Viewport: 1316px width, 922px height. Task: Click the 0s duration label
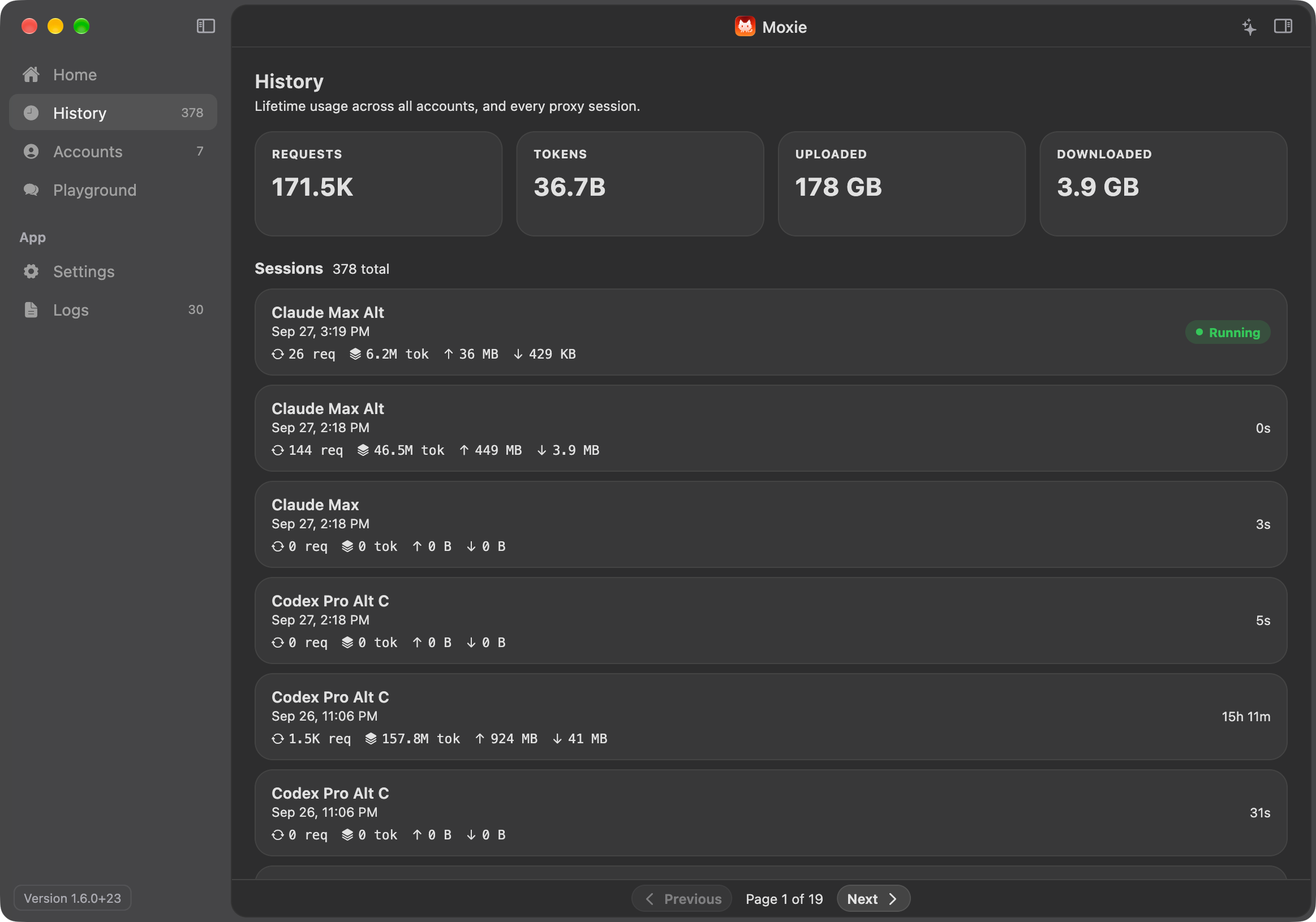click(1263, 428)
